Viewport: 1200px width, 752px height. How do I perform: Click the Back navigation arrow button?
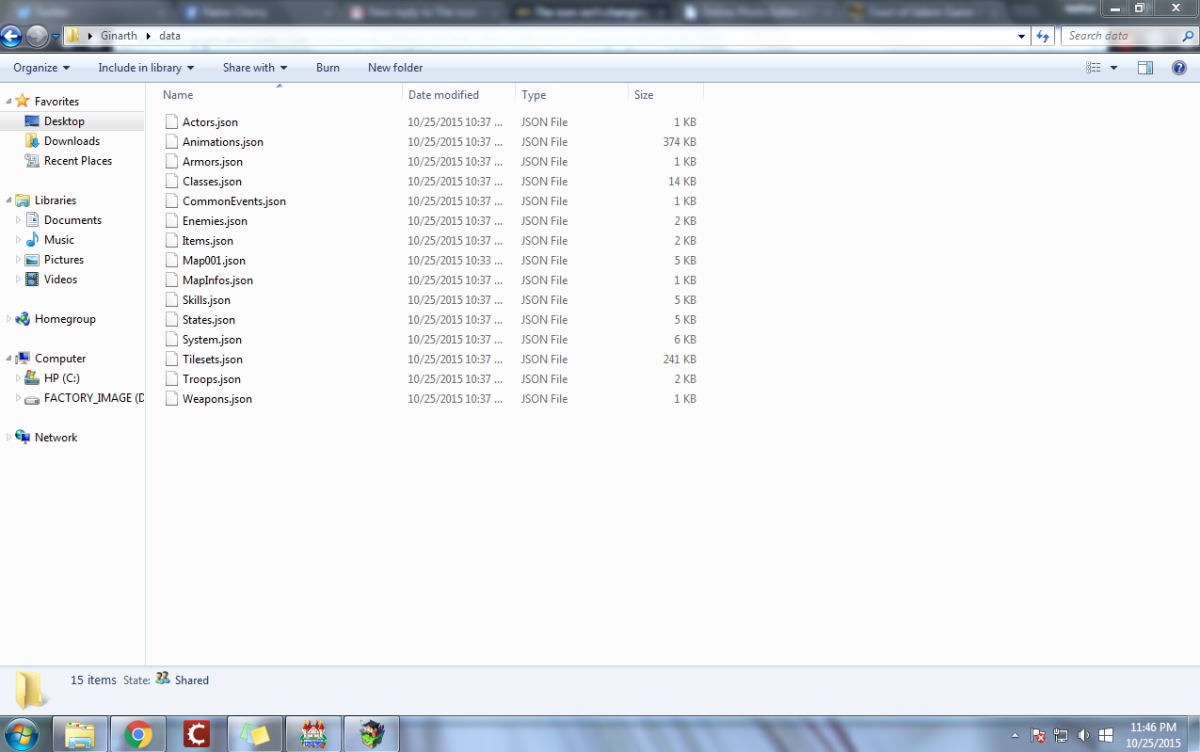coord(12,36)
